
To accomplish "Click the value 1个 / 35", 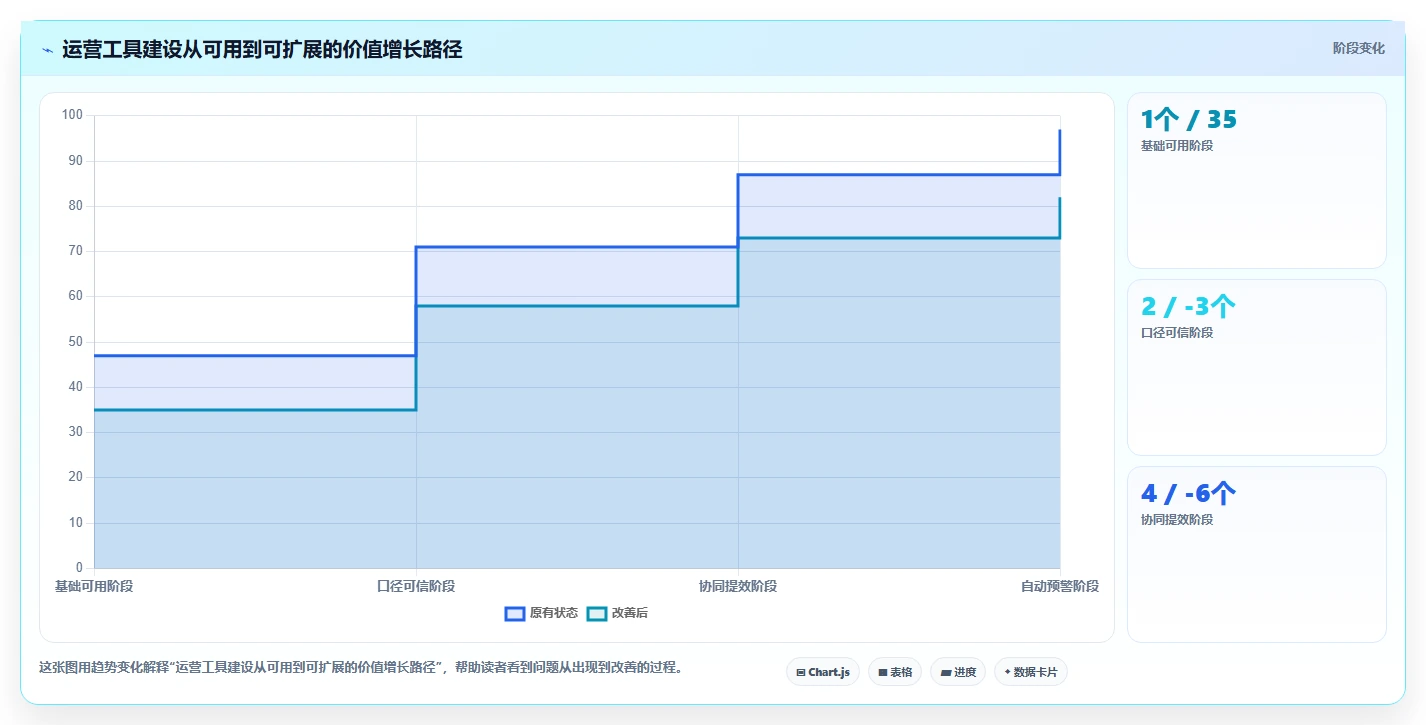I will pos(1189,120).
